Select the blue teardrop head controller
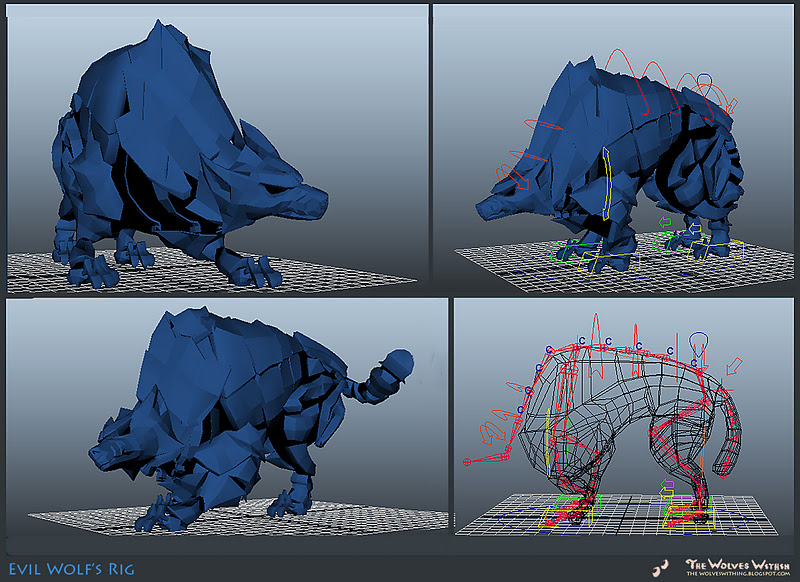Screen dimensions: 800x582 click(698, 340)
